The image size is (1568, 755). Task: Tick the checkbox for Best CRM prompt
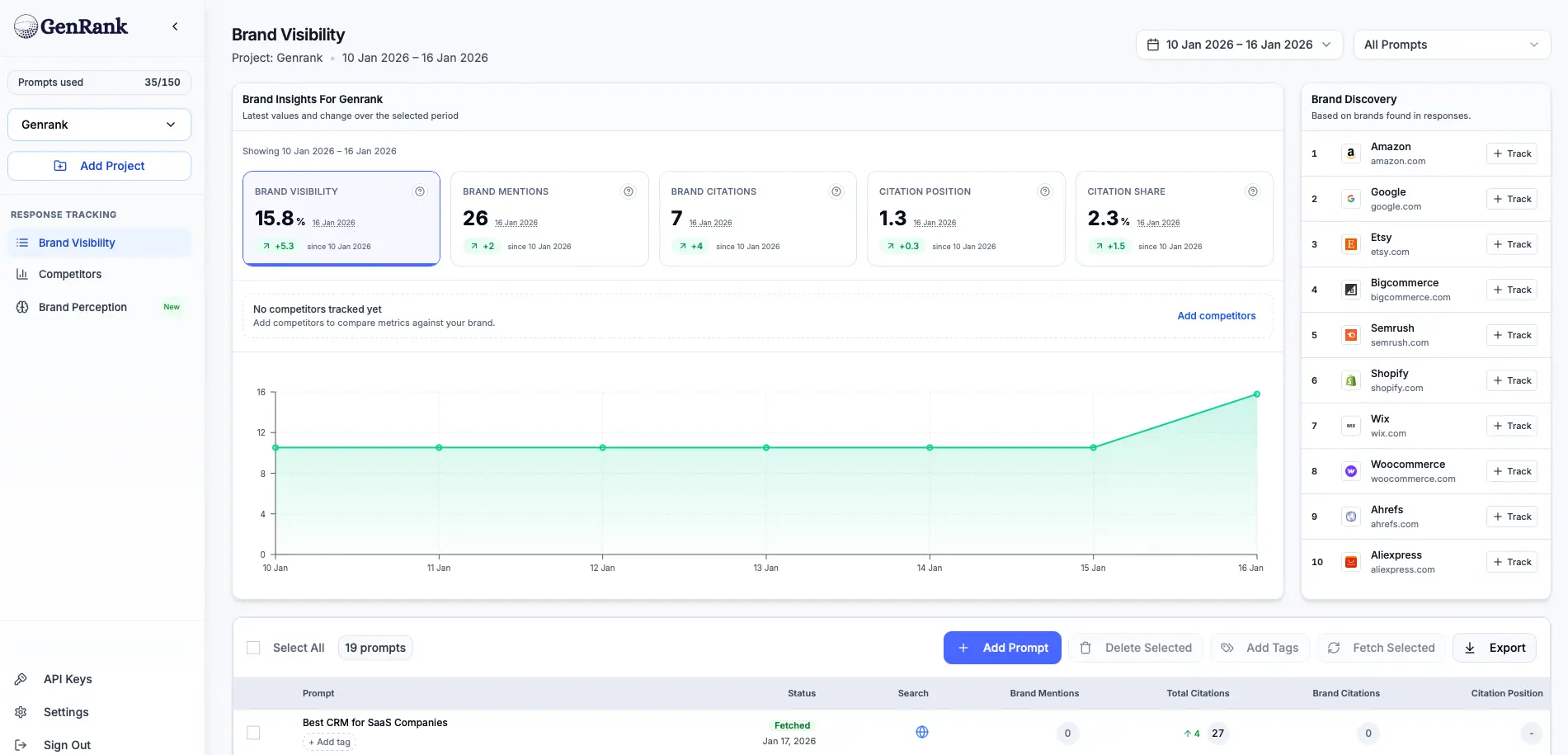253,732
